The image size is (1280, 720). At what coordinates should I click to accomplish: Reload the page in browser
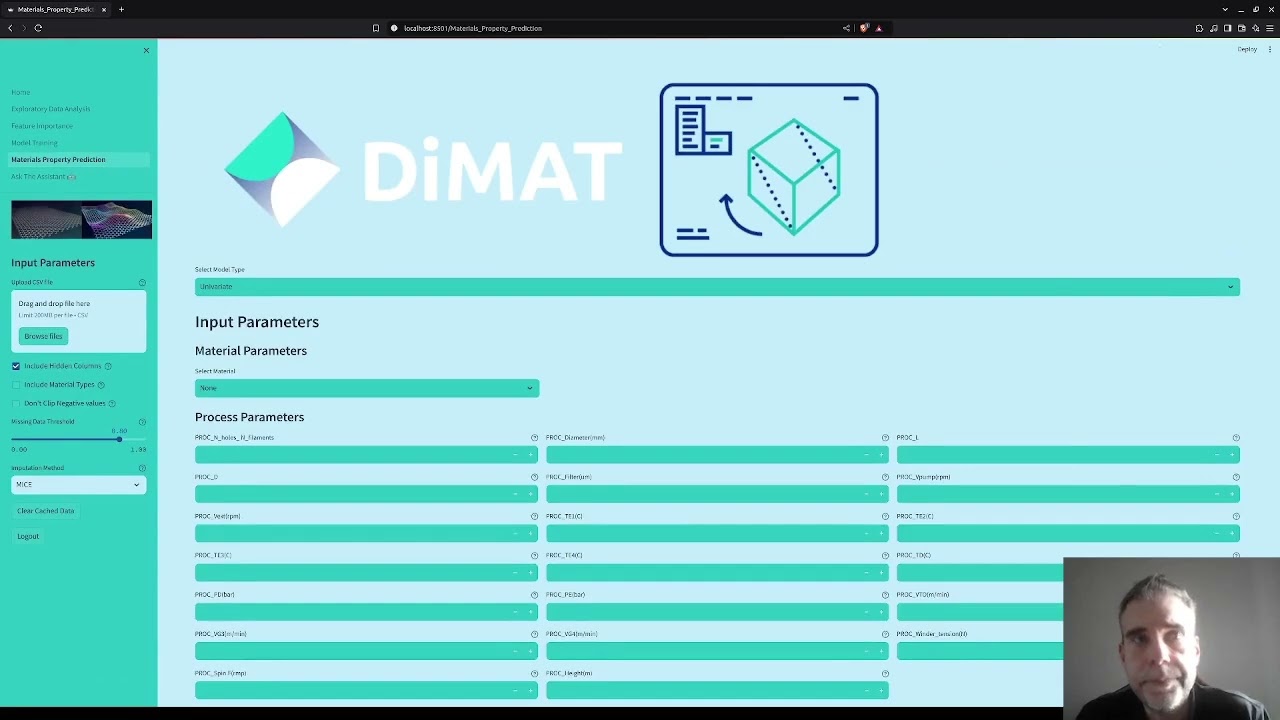pos(38,28)
